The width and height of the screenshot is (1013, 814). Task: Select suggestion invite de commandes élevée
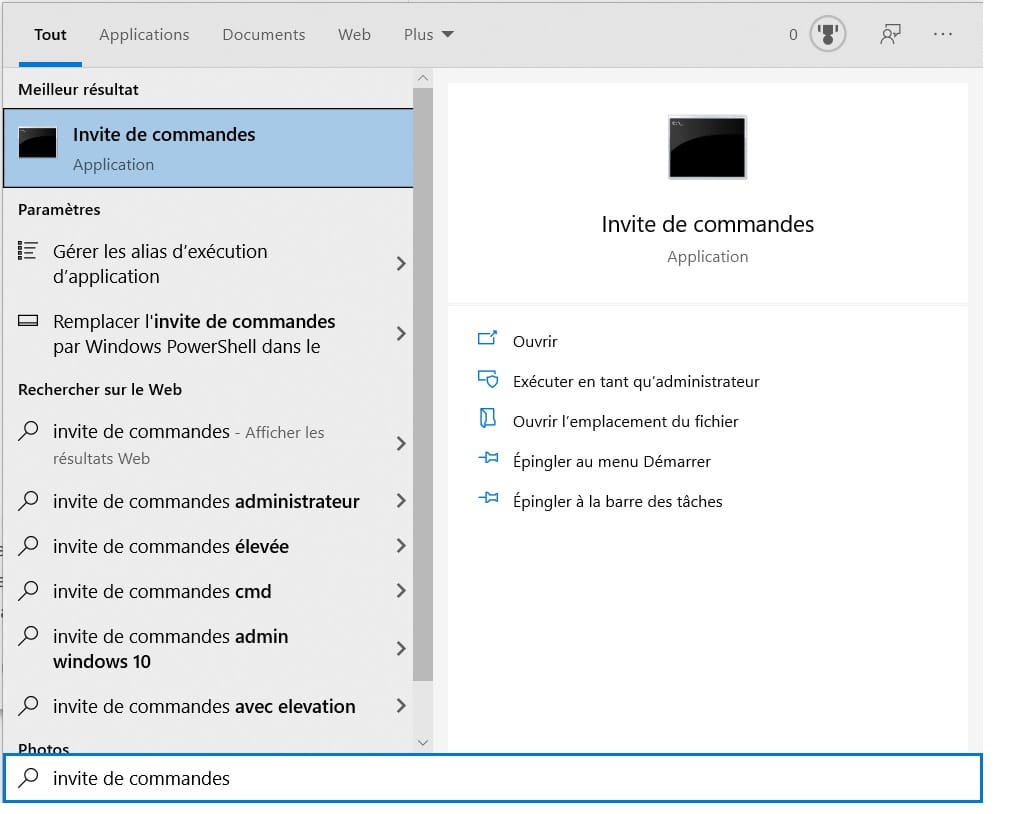[x=208, y=547]
